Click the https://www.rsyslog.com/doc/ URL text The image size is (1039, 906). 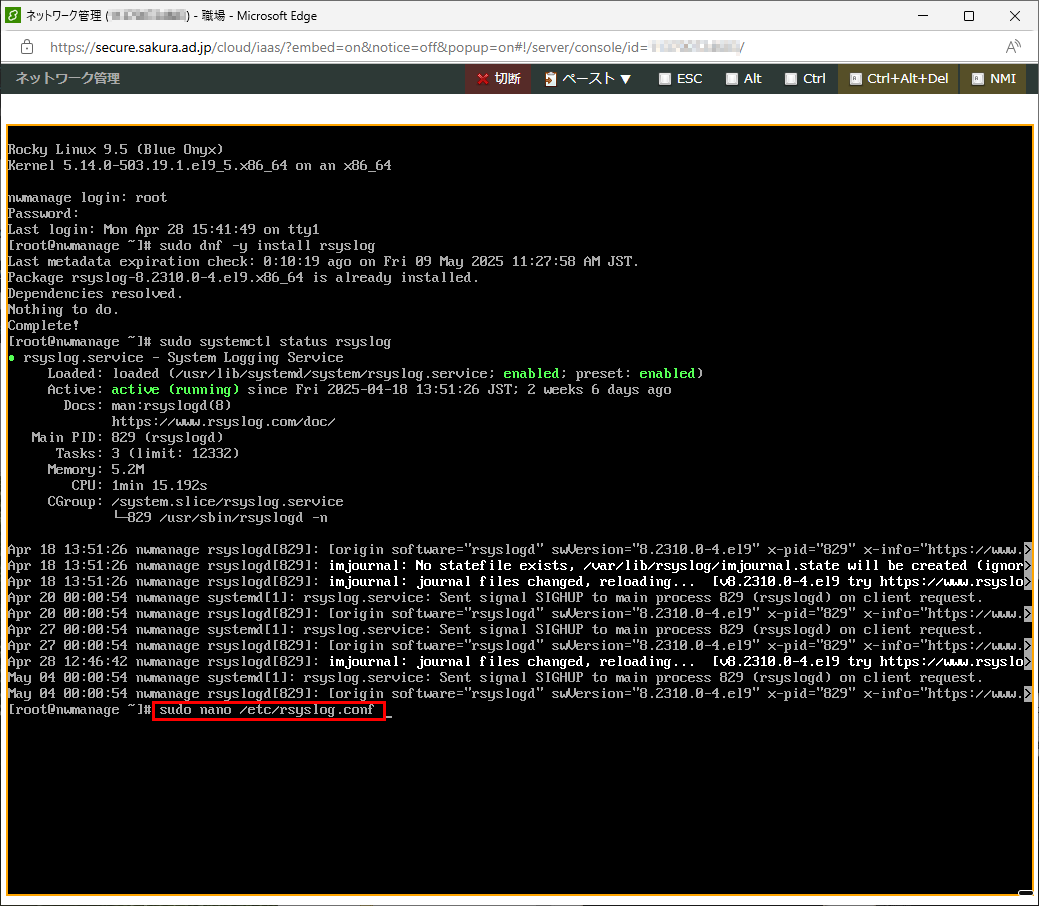point(223,422)
